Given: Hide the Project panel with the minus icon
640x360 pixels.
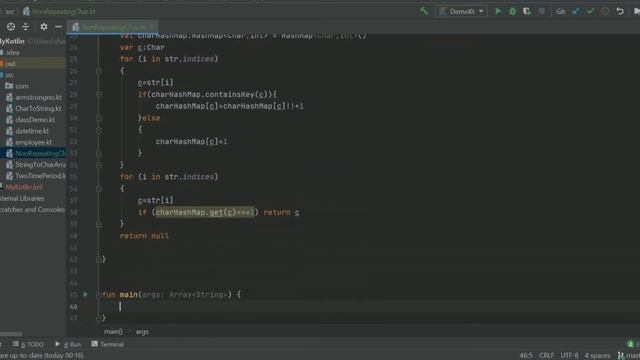Looking at the screenshot, I should [58, 27].
